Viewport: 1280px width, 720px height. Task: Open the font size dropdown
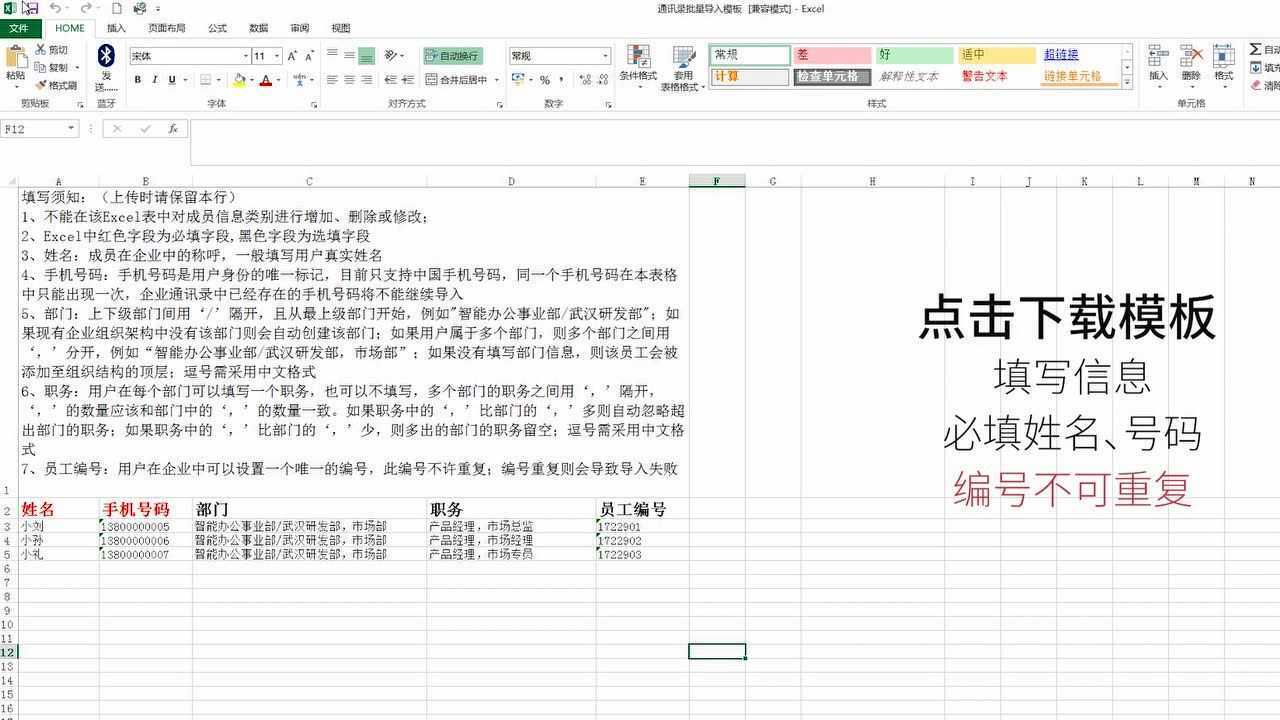click(x=277, y=57)
